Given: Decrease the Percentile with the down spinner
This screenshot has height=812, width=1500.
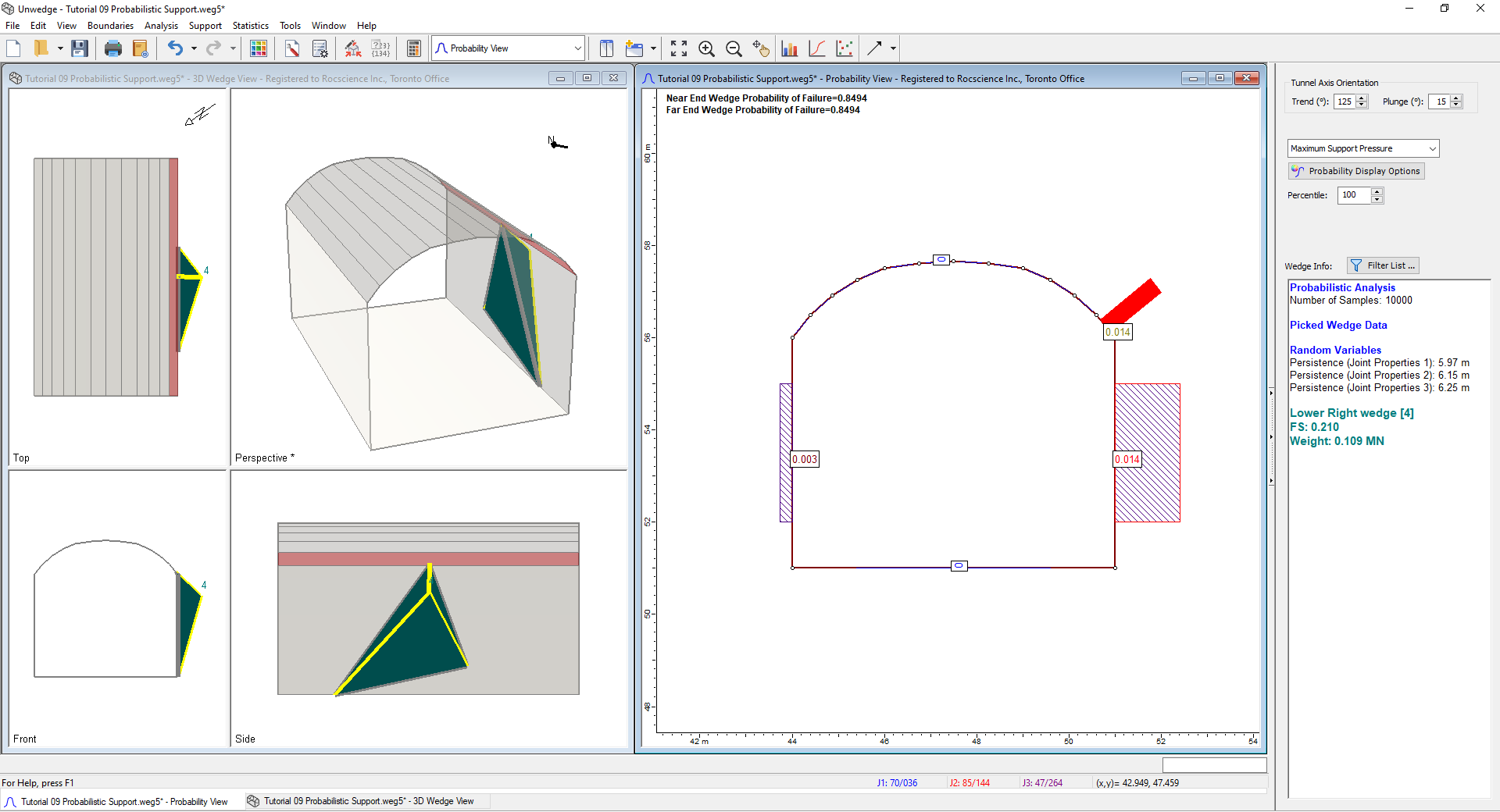Looking at the screenshot, I should 1377,199.
